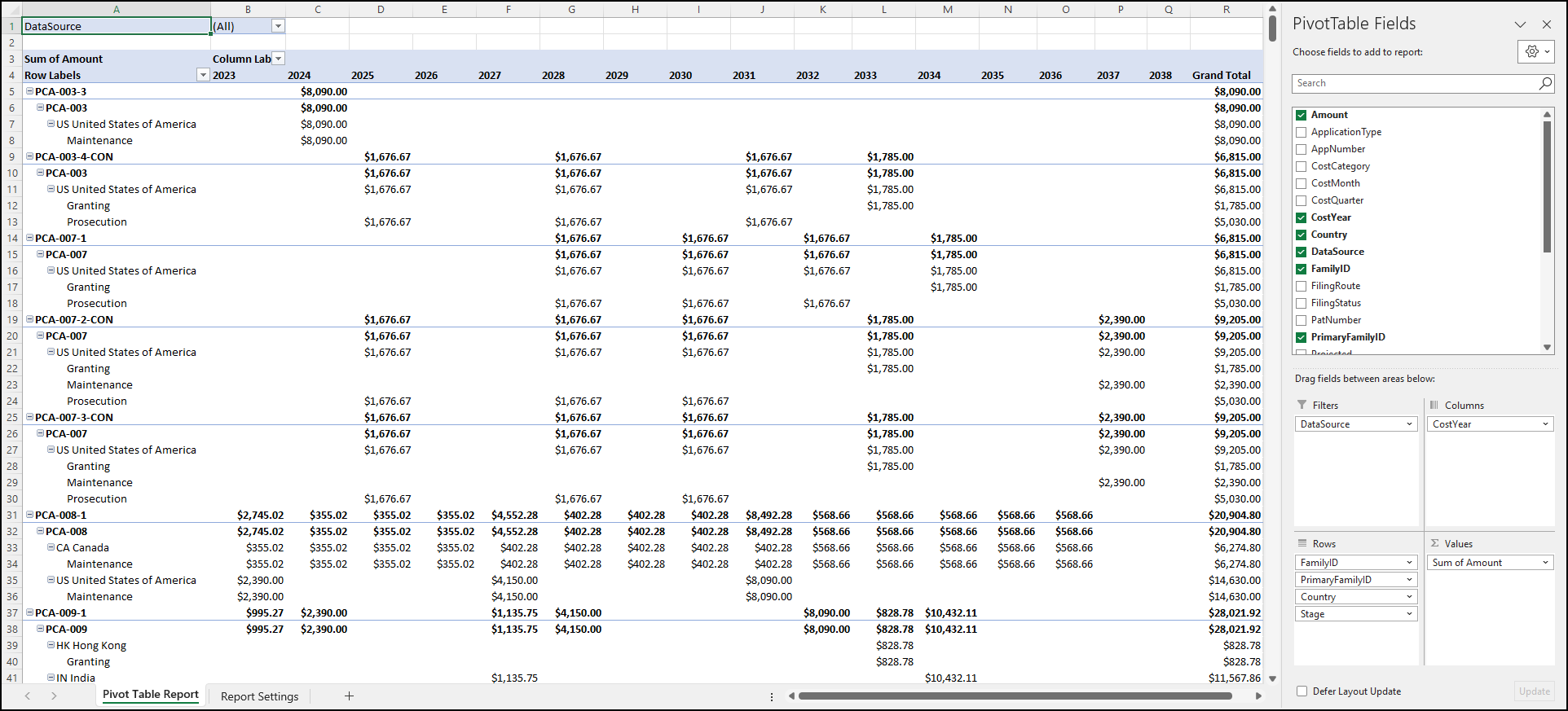Add a new sheet with plus icon
This screenshot has width=1568, height=711.
[x=349, y=696]
